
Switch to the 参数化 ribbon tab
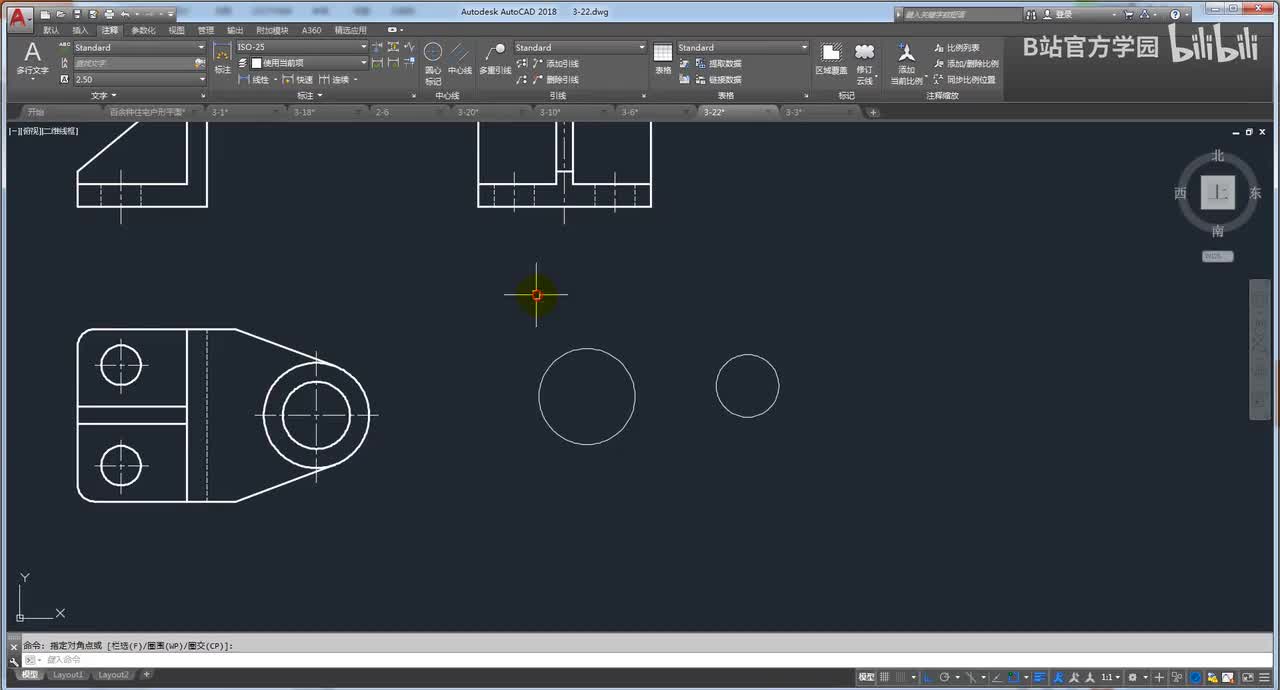pos(144,31)
